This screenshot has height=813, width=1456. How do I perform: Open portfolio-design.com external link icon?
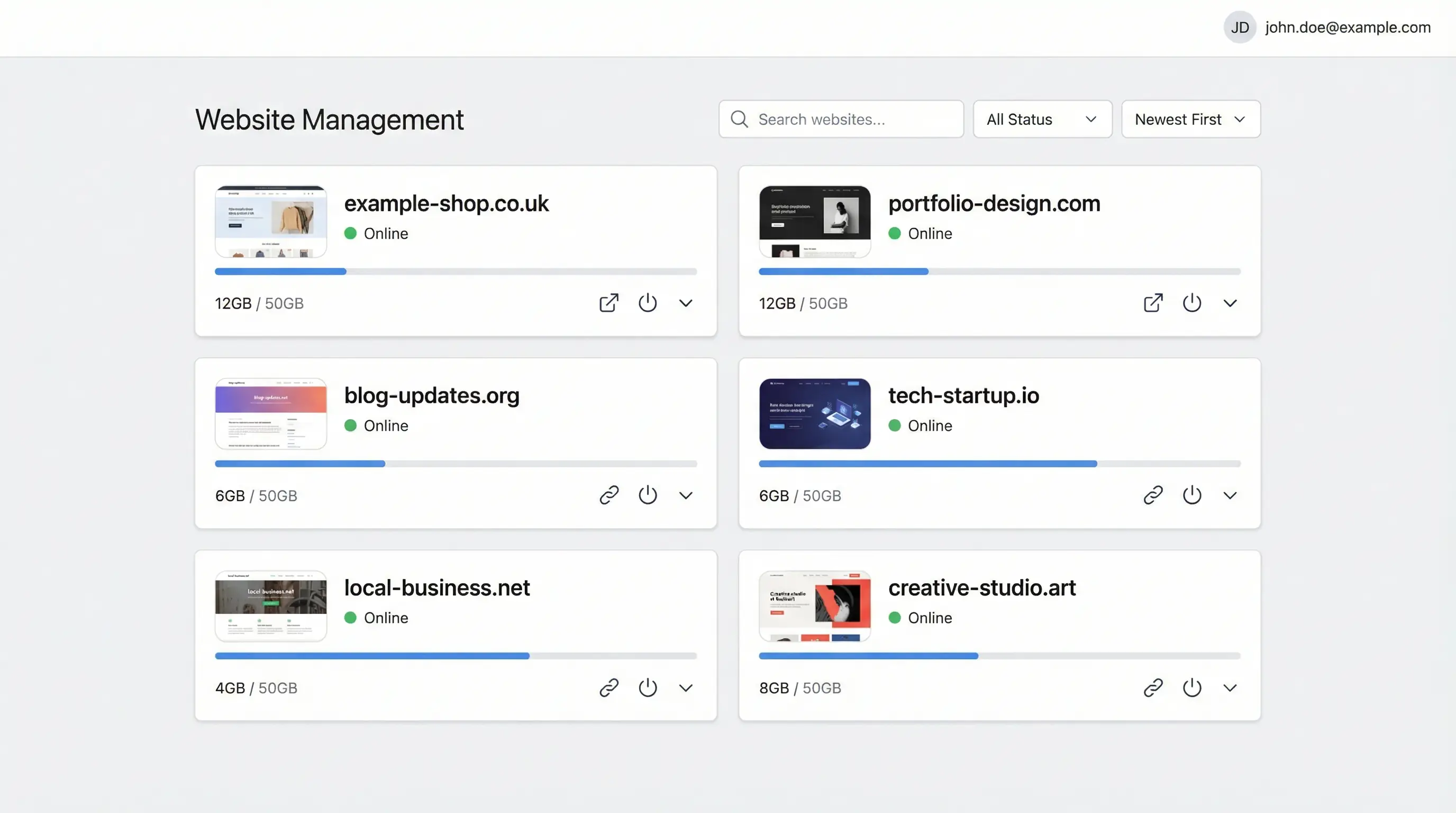pyautogui.click(x=1153, y=303)
